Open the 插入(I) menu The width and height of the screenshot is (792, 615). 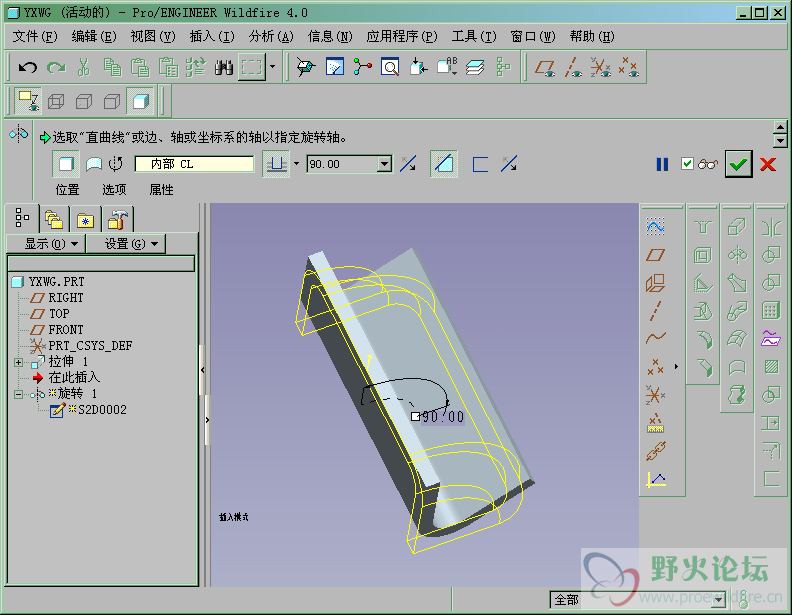(212, 36)
